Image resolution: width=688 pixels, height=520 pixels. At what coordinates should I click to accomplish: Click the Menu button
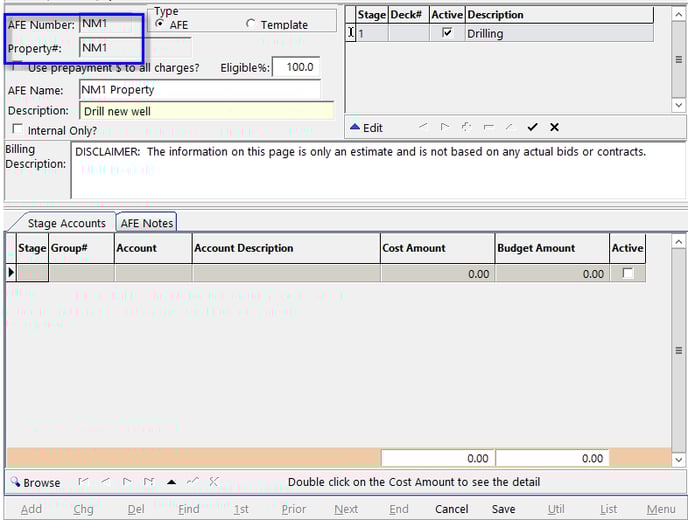pyautogui.click(x=661, y=509)
